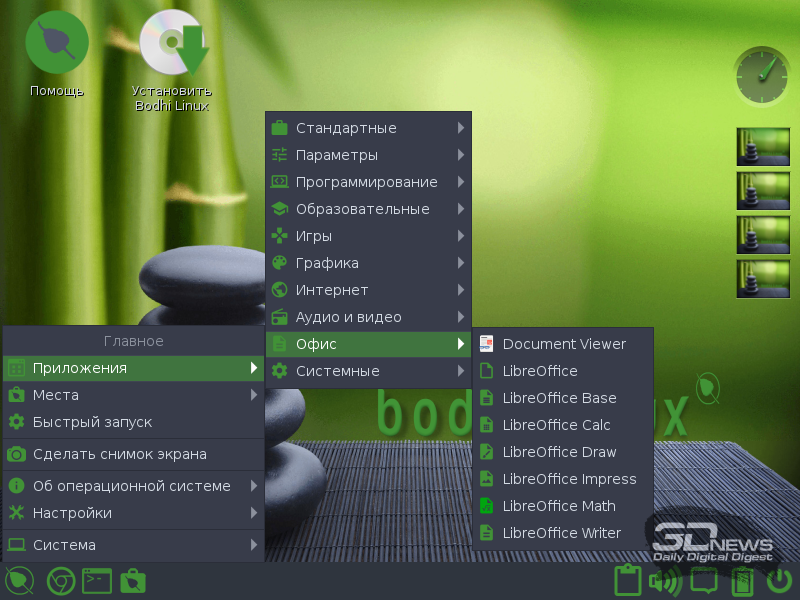This screenshot has width=800, height=600.
Task: Expand the Система submenu arrow
Action: 254,545
